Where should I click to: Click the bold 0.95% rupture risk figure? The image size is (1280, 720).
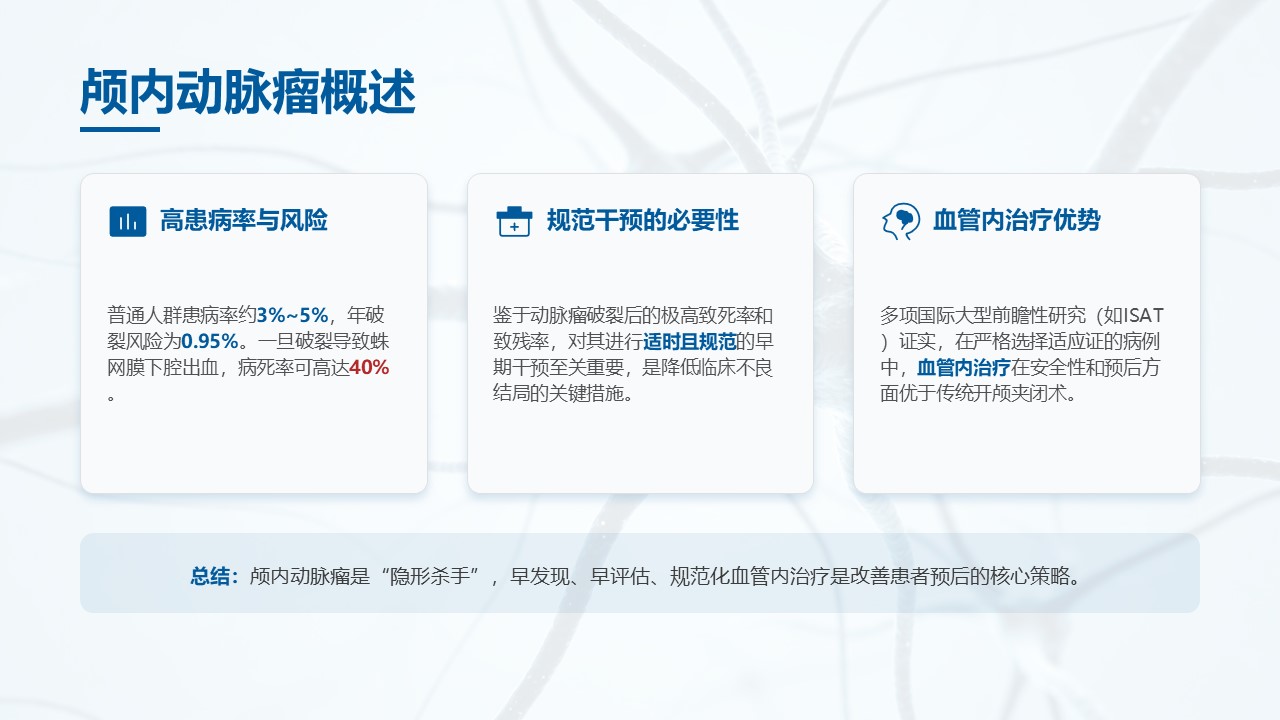209,341
